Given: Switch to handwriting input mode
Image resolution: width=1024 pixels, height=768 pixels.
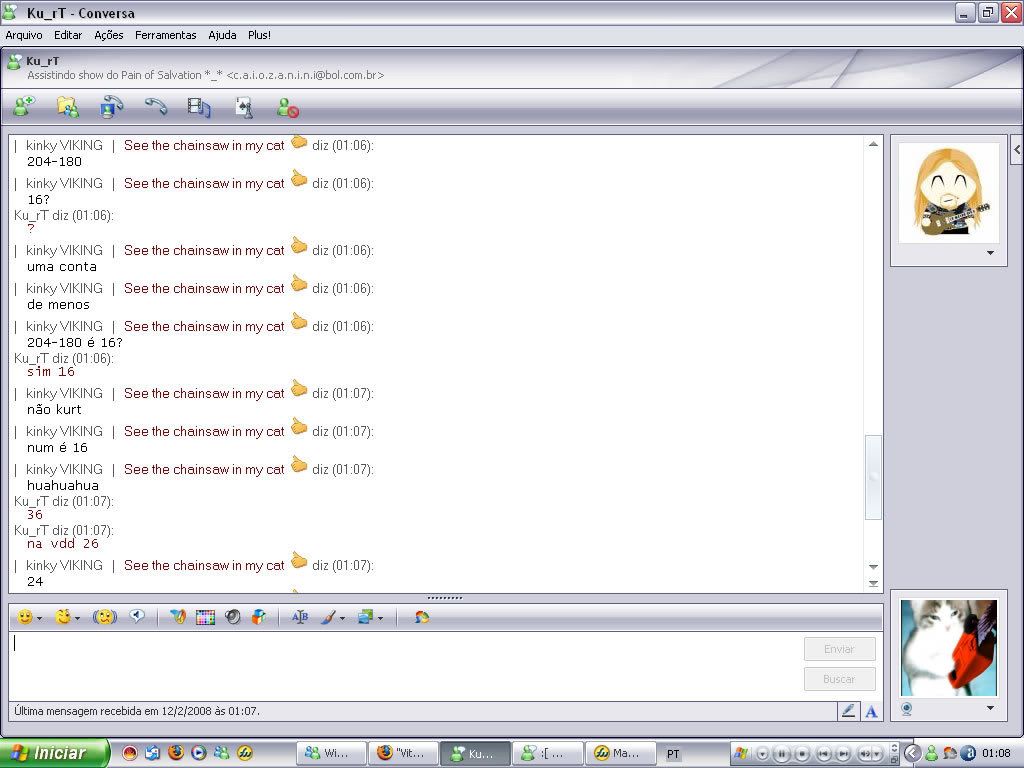Looking at the screenshot, I should (x=848, y=711).
